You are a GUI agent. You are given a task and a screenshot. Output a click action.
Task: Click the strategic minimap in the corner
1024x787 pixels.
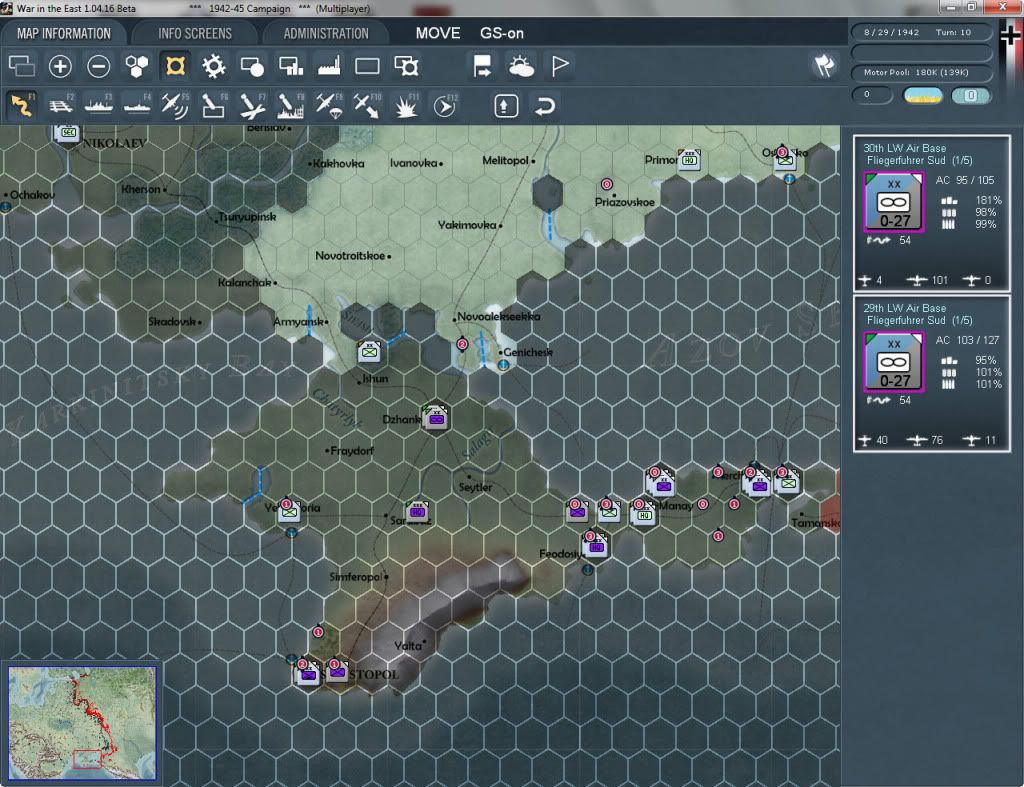(x=82, y=723)
